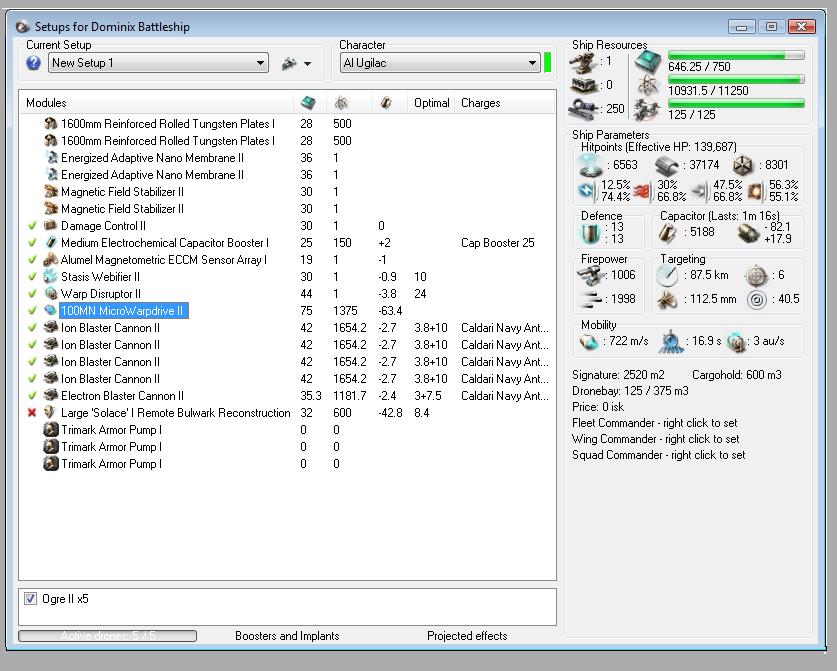
Task: Switch to Projected effects
Action: (x=466, y=636)
